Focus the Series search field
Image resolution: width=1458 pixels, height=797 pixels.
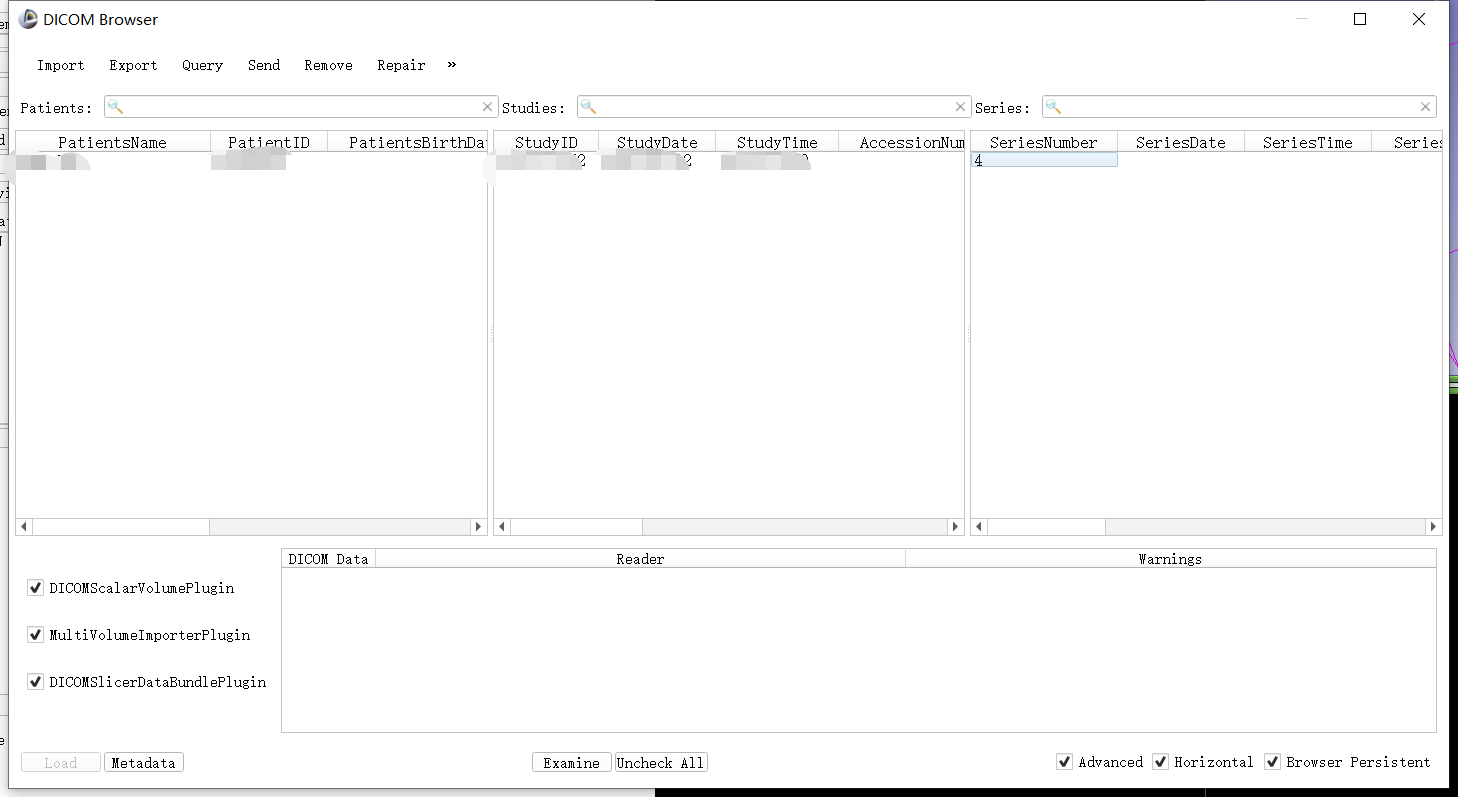tap(1239, 107)
